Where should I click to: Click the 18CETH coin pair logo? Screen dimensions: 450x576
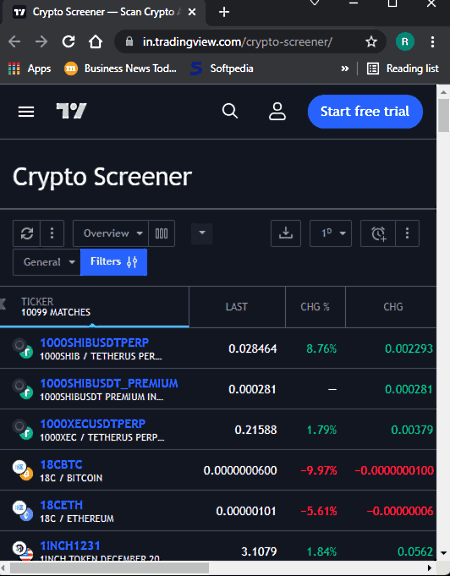23,511
